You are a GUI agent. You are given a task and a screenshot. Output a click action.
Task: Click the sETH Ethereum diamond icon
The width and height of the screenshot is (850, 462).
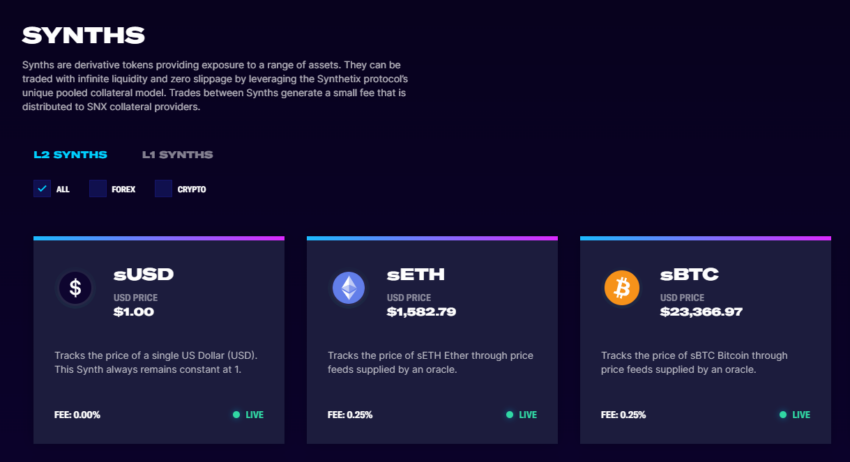(349, 287)
